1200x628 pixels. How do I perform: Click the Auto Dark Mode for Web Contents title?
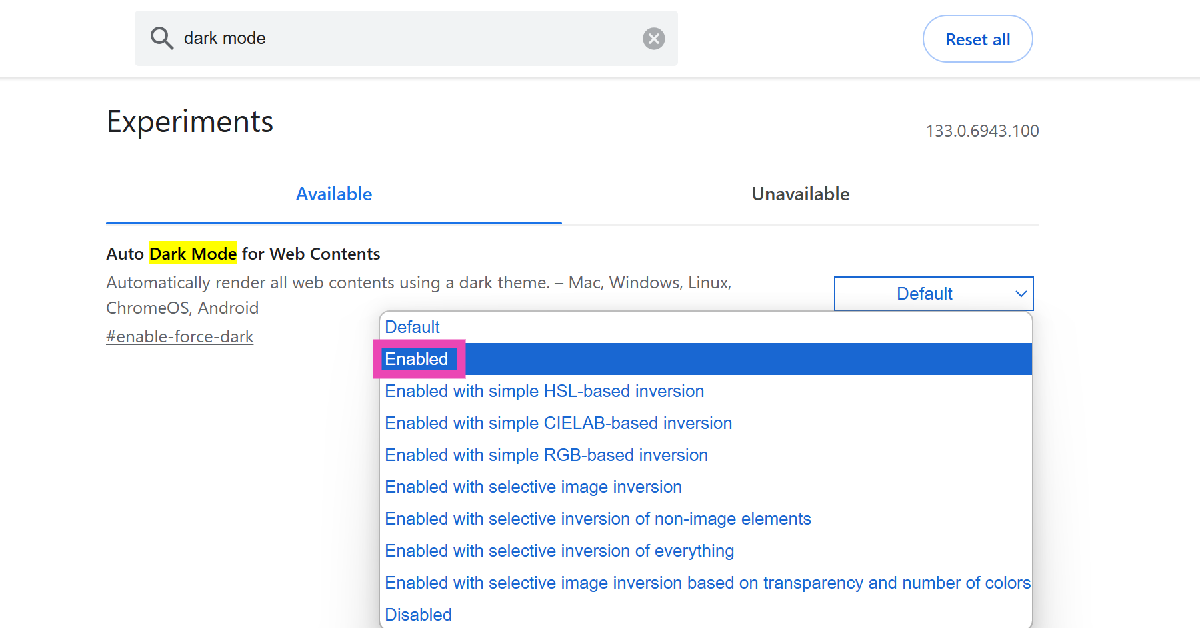(243, 254)
